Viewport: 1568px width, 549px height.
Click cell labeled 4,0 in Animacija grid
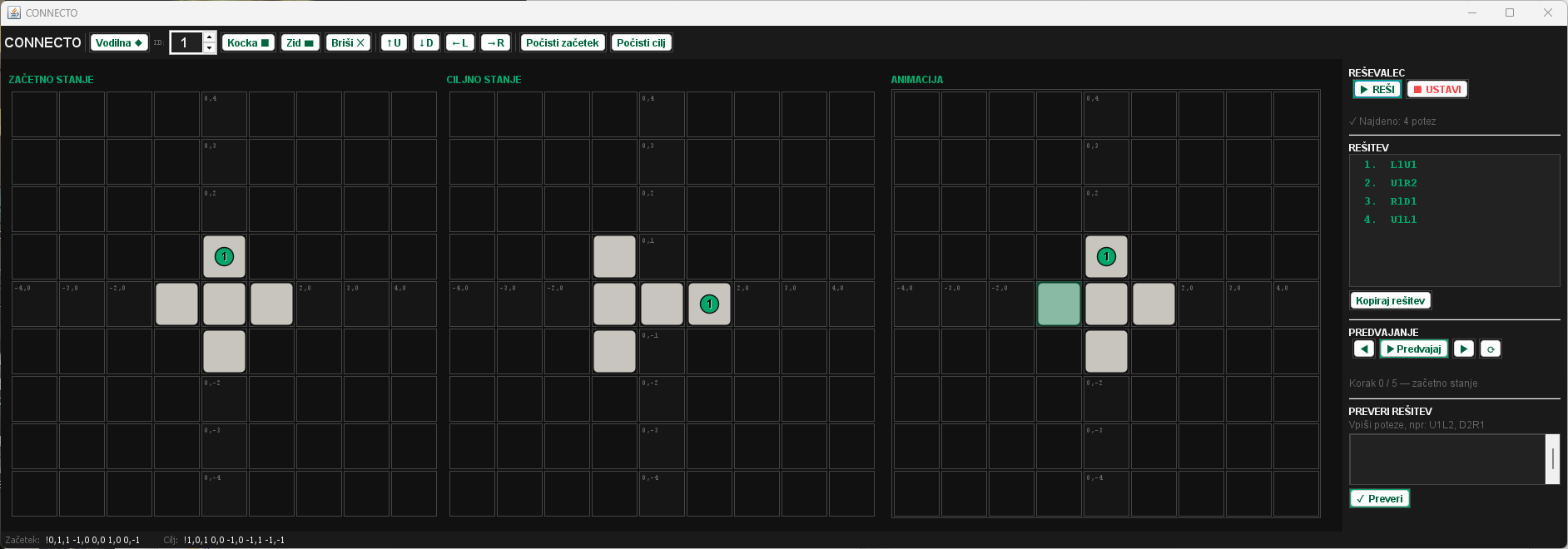(x=1296, y=304)
